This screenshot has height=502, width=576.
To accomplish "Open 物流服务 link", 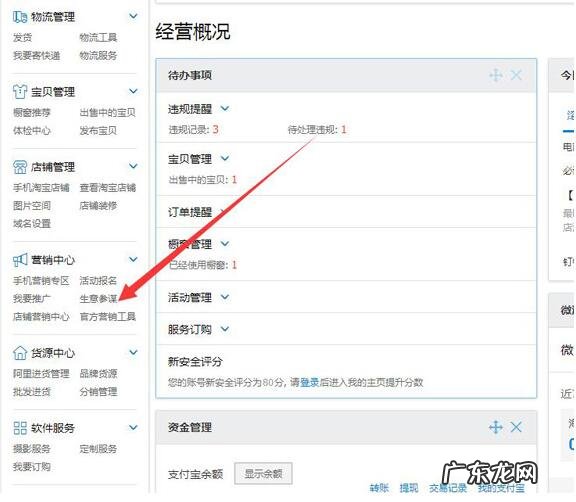I will click(x=98, y=56).
